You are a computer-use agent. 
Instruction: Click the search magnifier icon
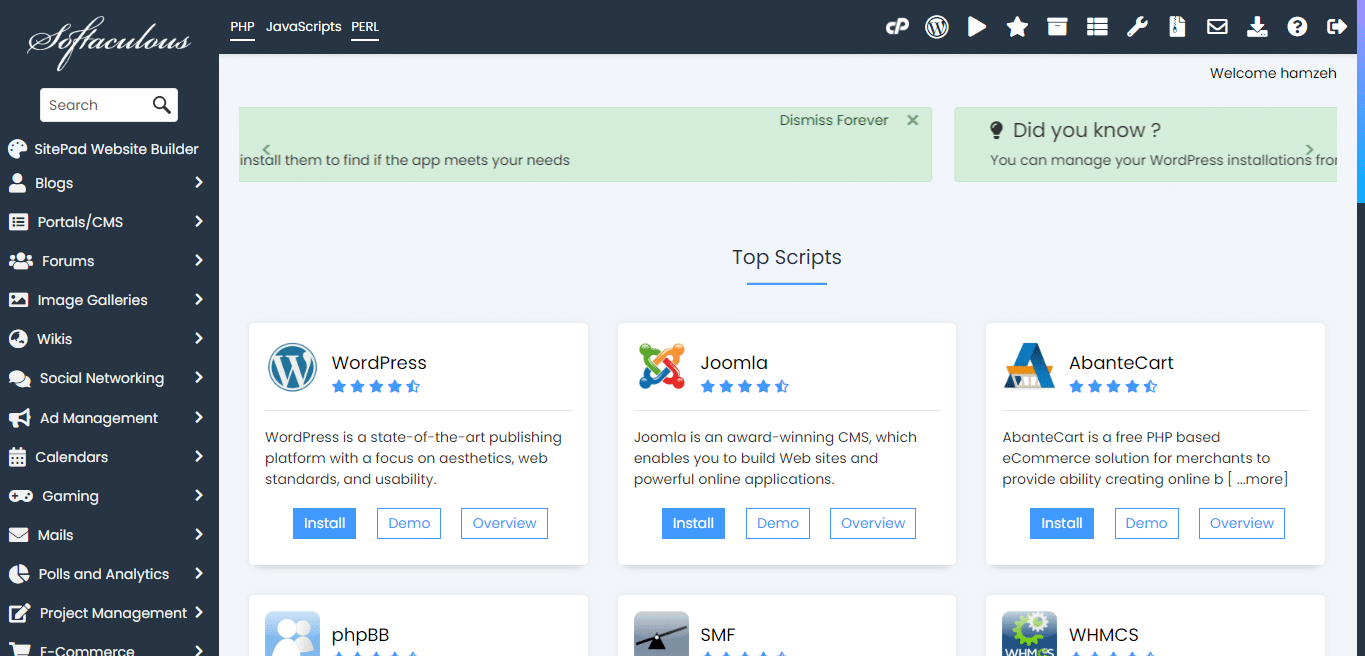(x=161, y=105)
